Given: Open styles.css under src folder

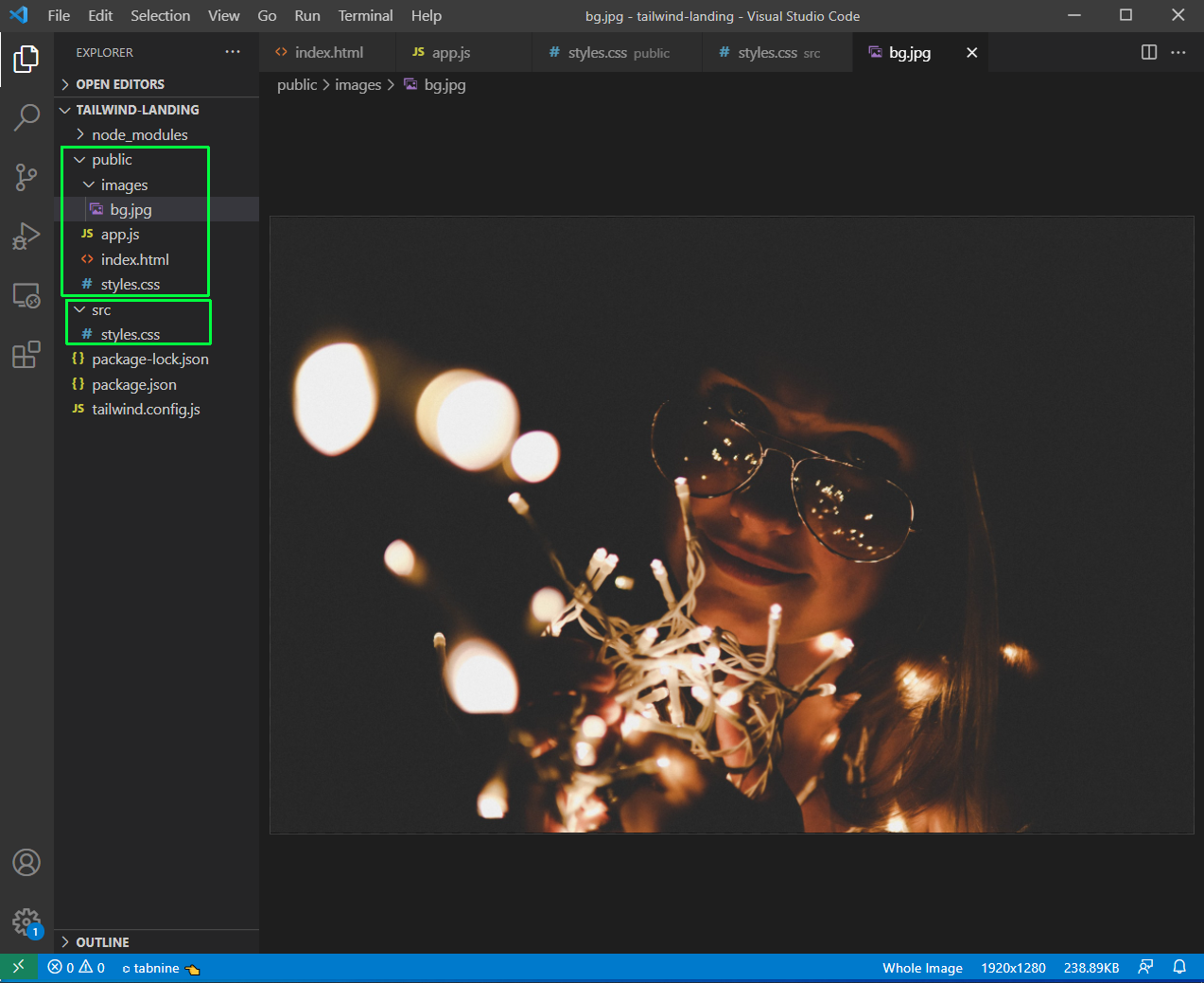Looking at the screenshot, I should coord(157,334).
